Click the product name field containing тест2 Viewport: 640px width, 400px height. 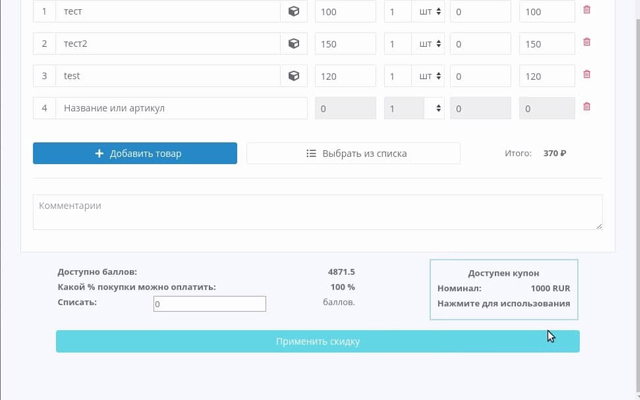168,44
